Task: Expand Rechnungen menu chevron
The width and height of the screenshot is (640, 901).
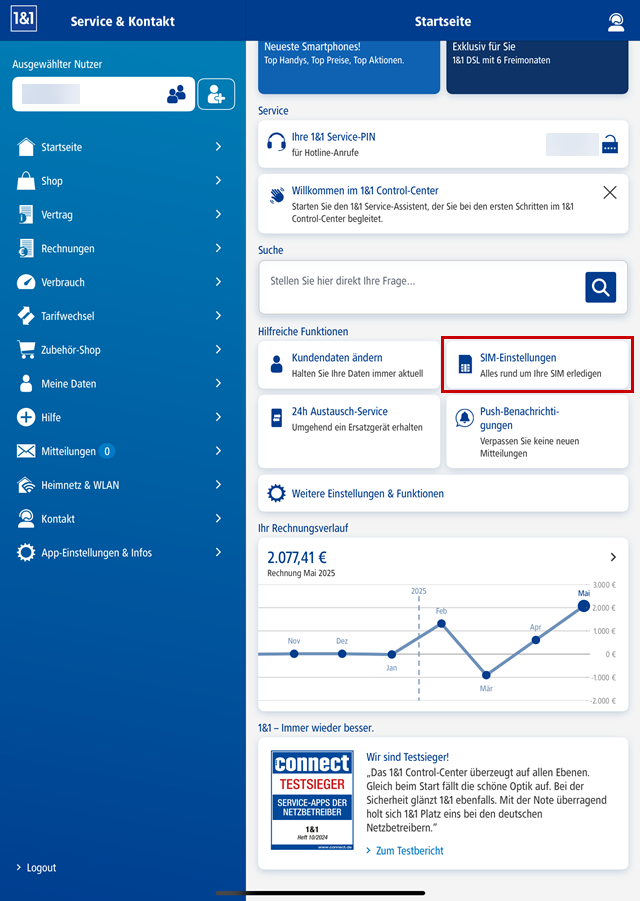Action: 218,248
